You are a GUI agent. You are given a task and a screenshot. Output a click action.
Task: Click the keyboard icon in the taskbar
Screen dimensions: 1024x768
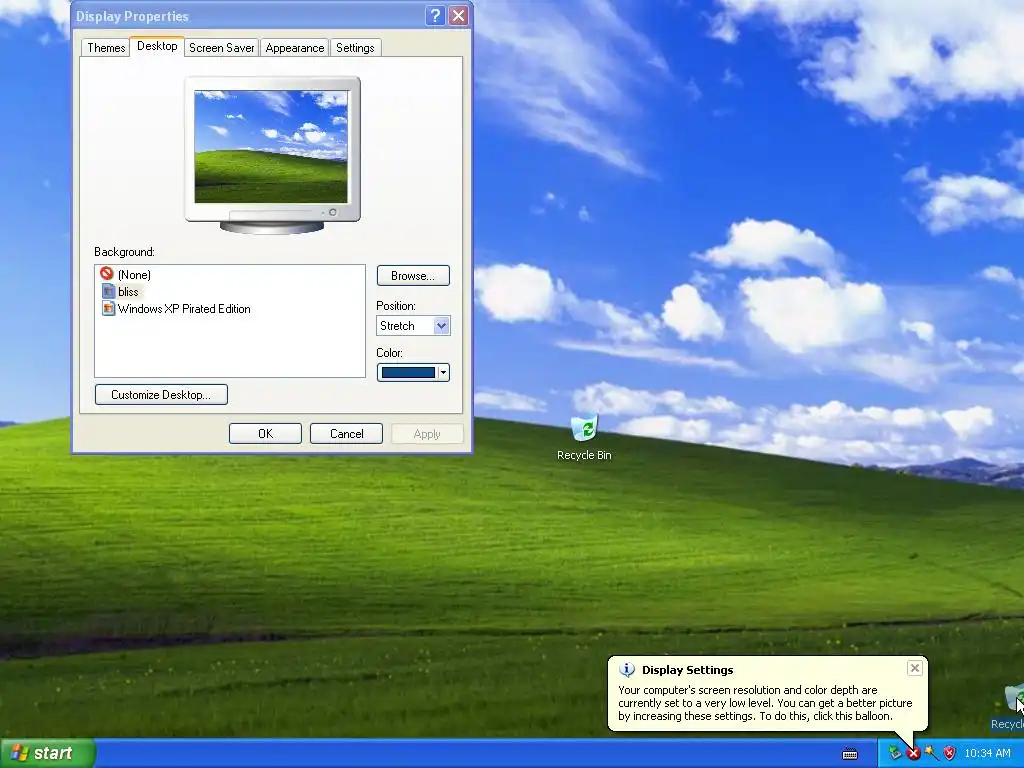point(850,754)
